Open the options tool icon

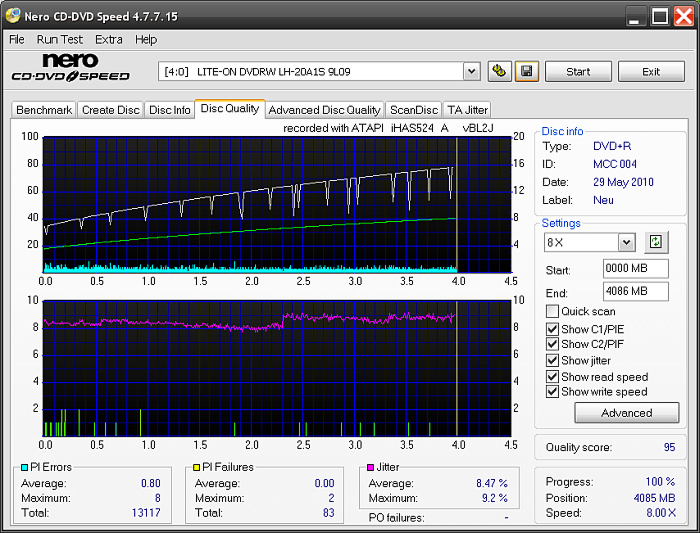500,71
